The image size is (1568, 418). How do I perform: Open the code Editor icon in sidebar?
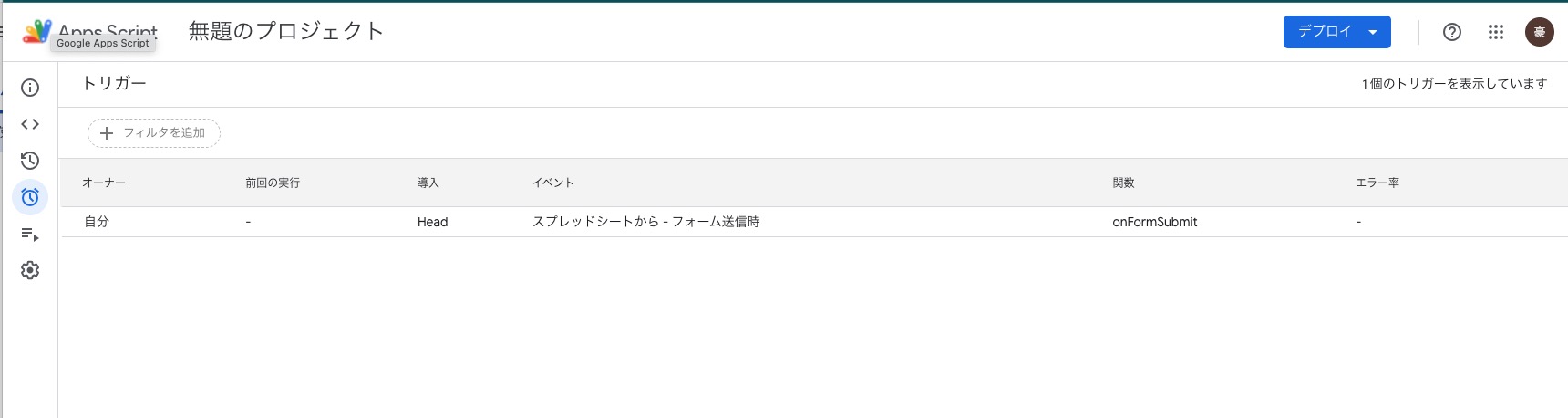(x=30, y=124)
